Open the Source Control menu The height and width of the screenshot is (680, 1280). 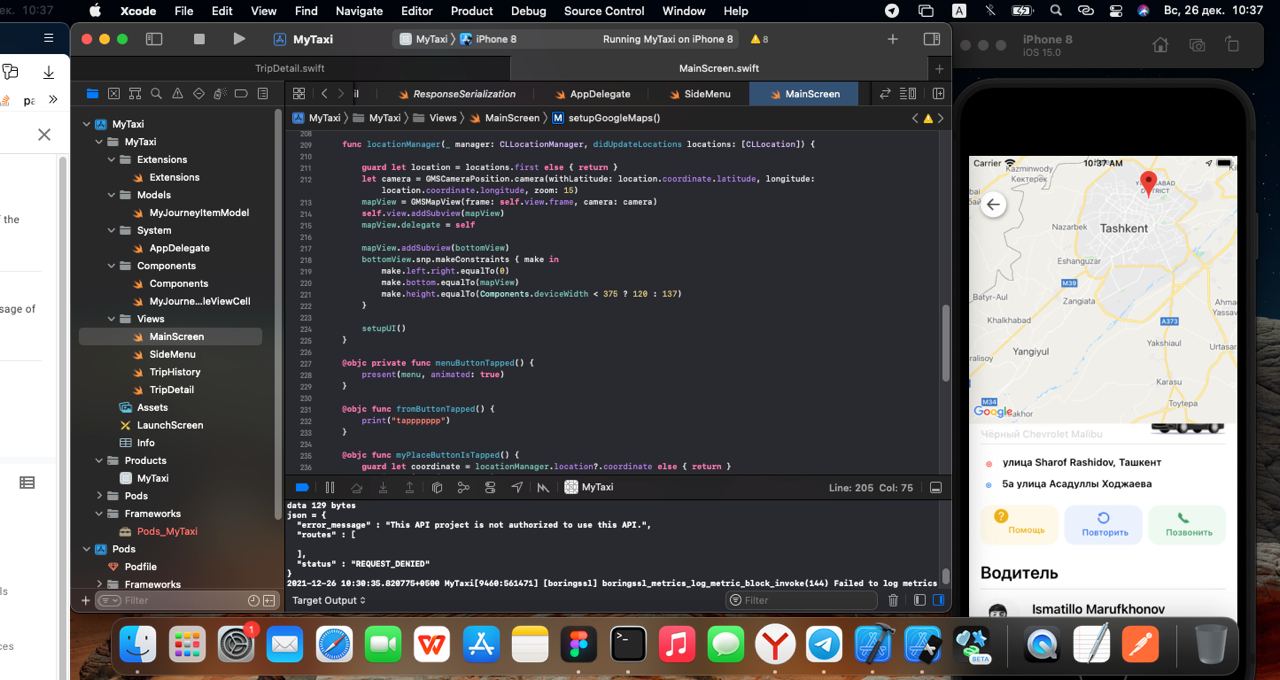tap(604, 11)
